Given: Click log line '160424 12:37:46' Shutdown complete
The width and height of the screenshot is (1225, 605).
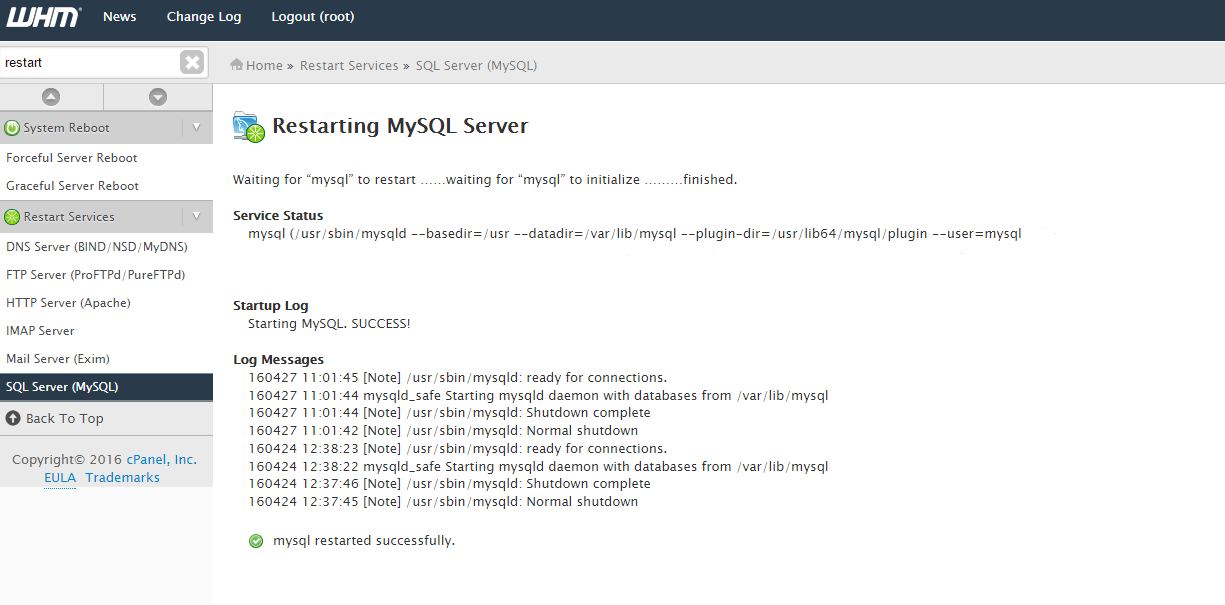Looking at the screenshot, I should 450,484.
